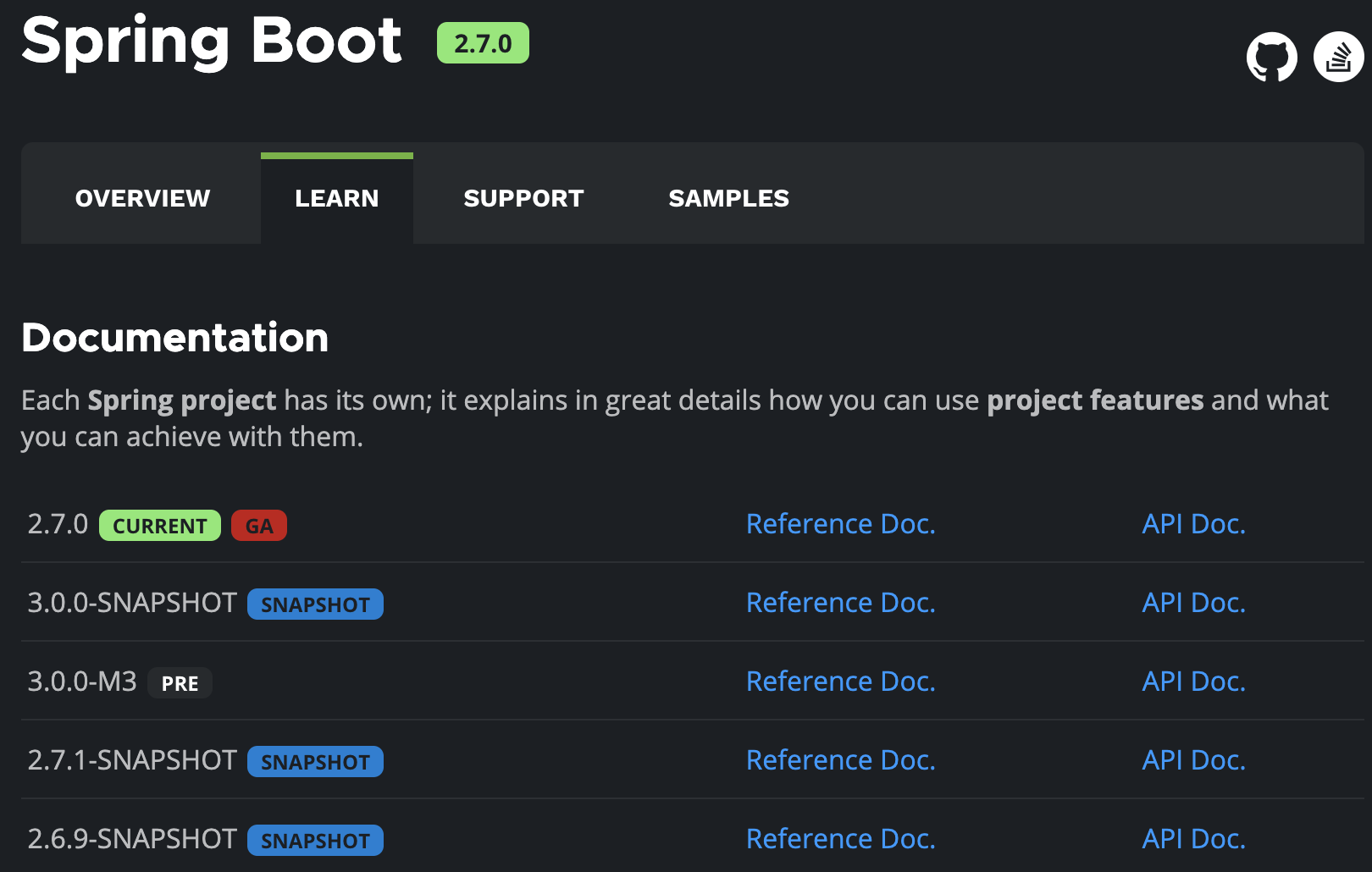Open Reference Doc. for 2.7.1-SNAPSHOT
Viewport: 1372px width, 872px height.
point(841,760)
